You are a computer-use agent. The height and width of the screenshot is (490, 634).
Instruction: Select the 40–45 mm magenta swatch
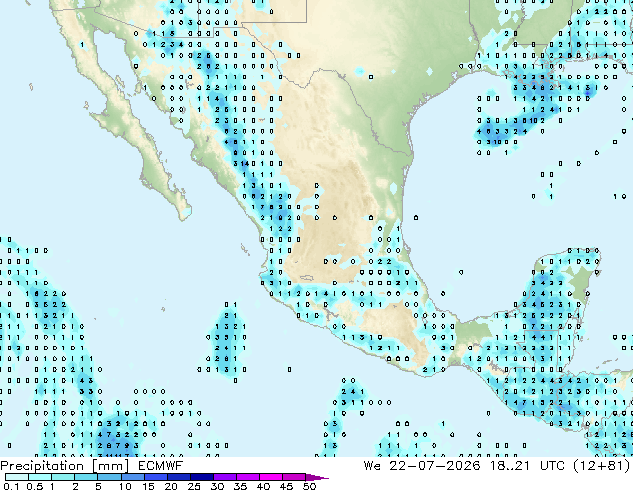point(271,477)
